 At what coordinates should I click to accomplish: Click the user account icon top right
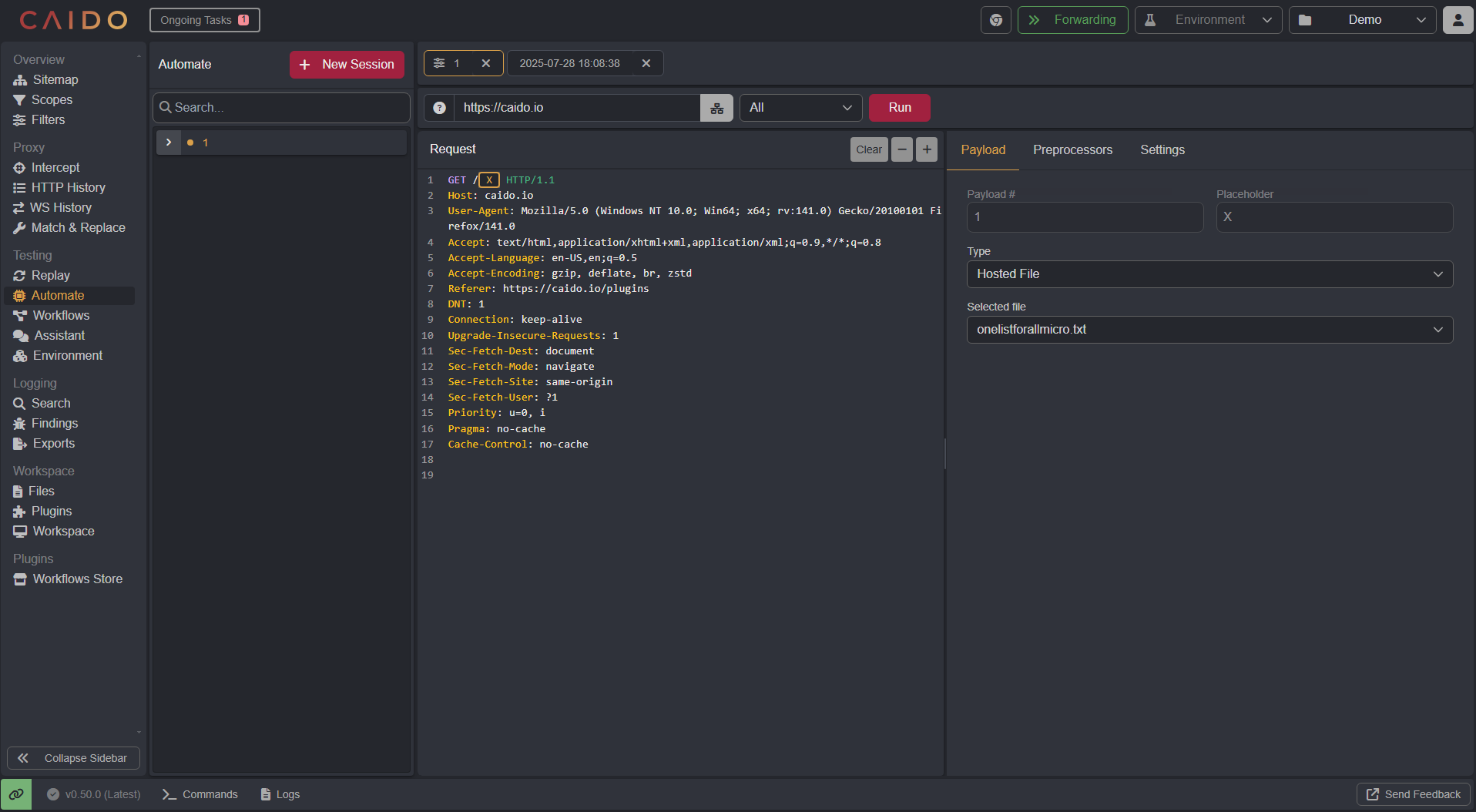tap(1458, 19)
